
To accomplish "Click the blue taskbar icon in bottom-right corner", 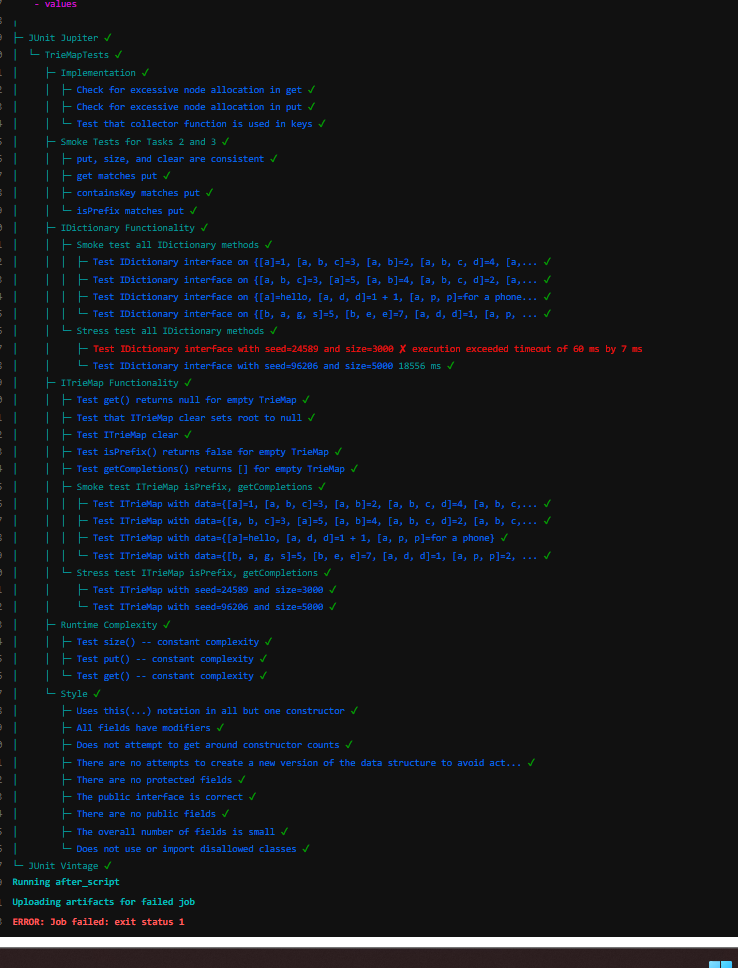I will (x=720, y=964).
